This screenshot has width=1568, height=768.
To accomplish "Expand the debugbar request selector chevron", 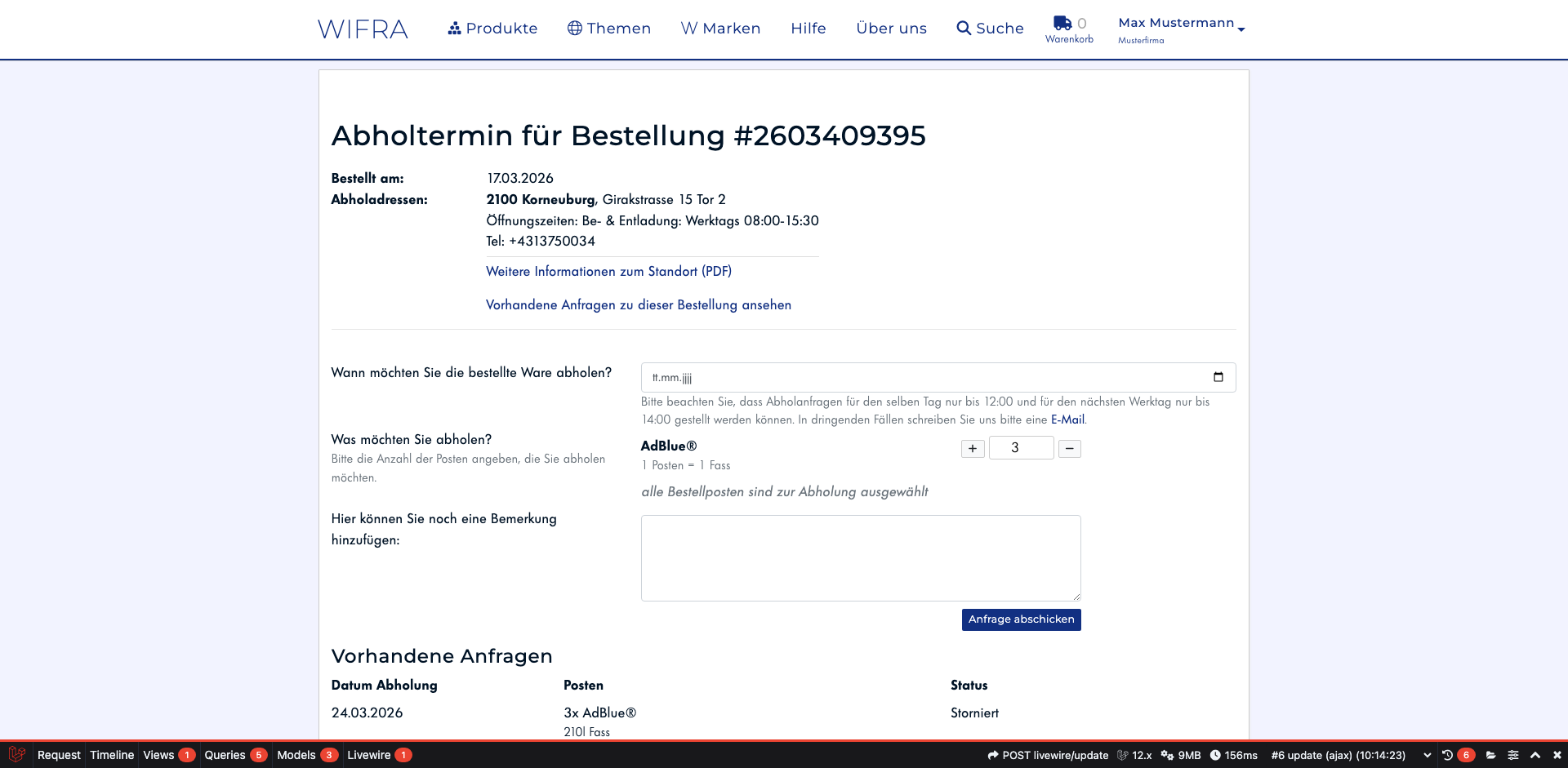I will coord(1428,755).
